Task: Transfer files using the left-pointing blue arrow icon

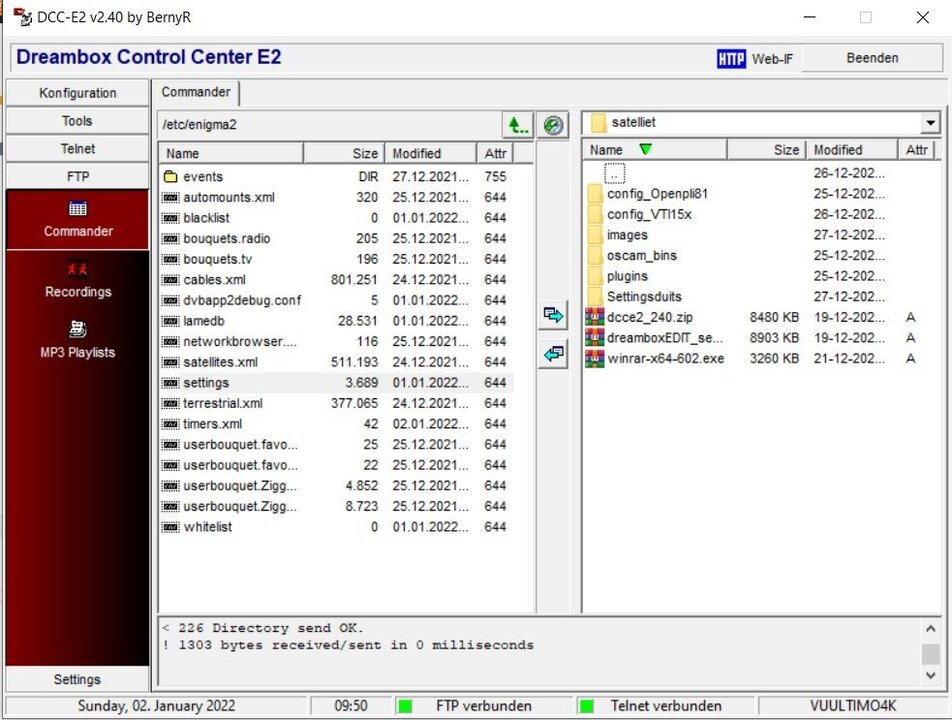Action: pos(553,352)
